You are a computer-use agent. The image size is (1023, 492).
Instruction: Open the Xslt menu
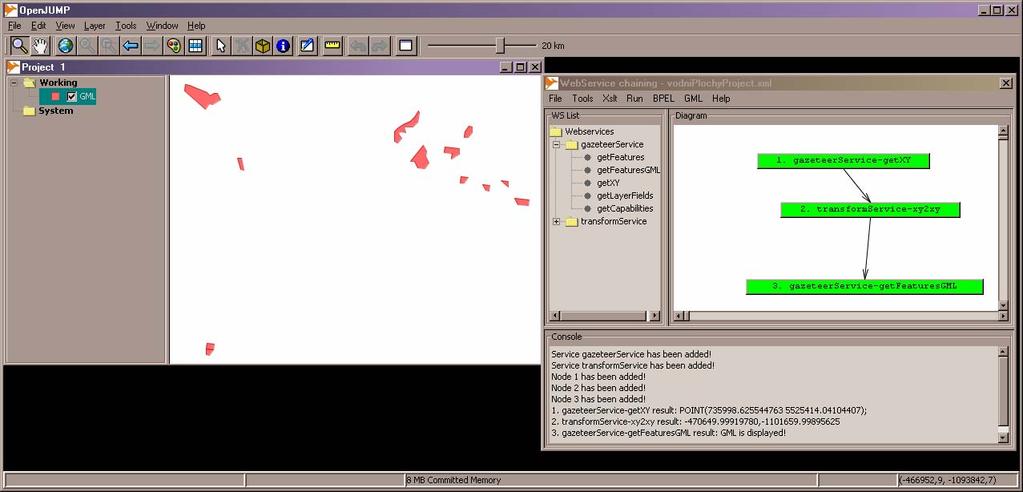(610, 99)
